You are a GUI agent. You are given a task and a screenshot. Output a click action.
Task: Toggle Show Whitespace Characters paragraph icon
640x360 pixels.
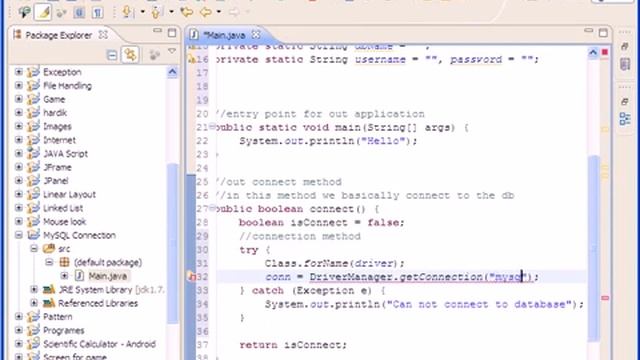97,13
